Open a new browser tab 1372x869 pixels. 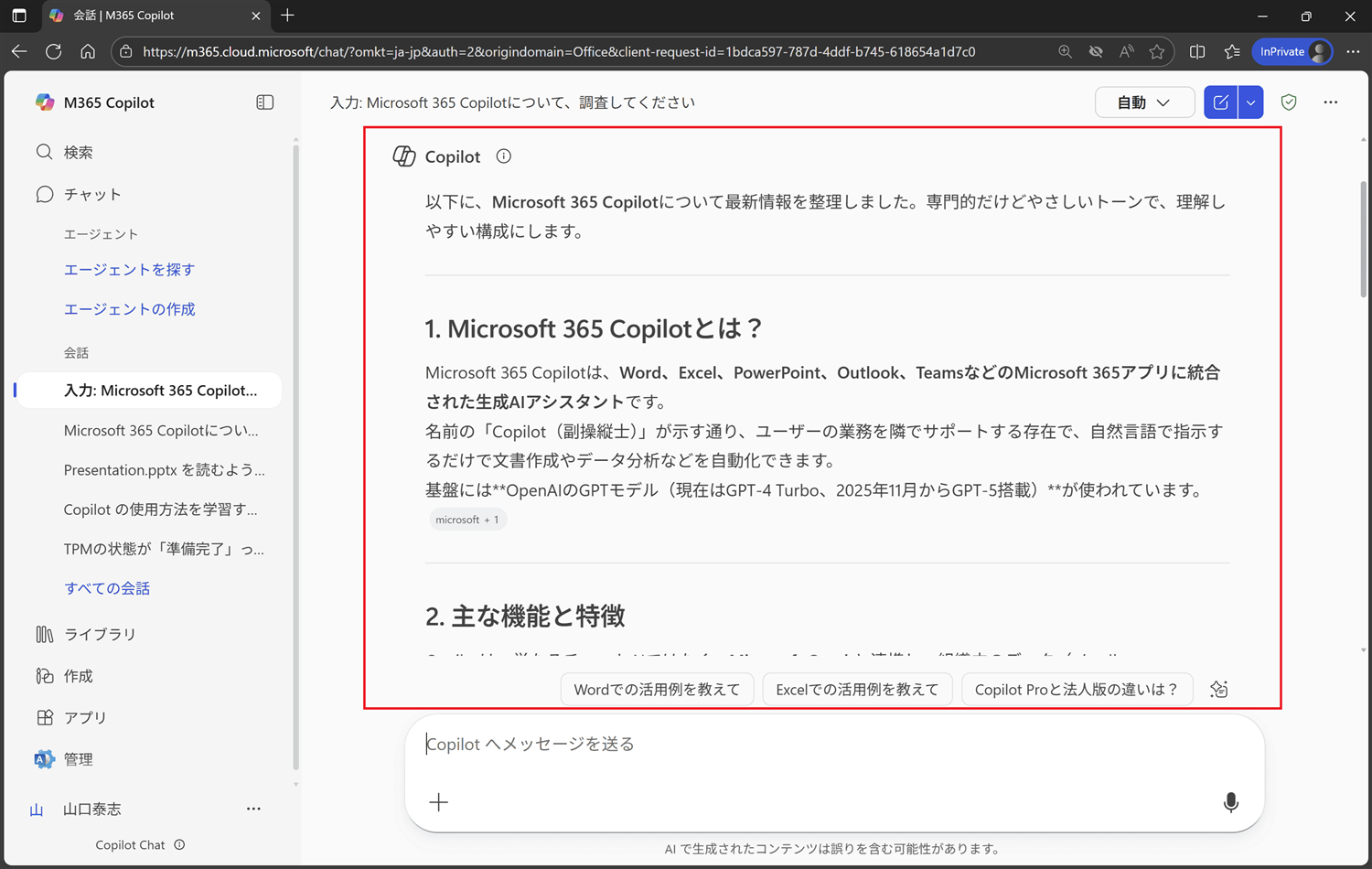pyautogui.click(x=287, y=16)
